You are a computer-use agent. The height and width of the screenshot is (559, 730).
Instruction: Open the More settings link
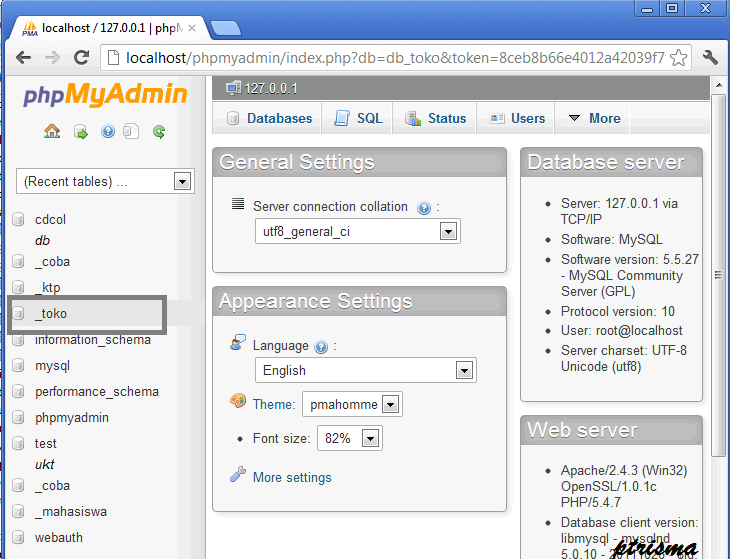[292, 478]
